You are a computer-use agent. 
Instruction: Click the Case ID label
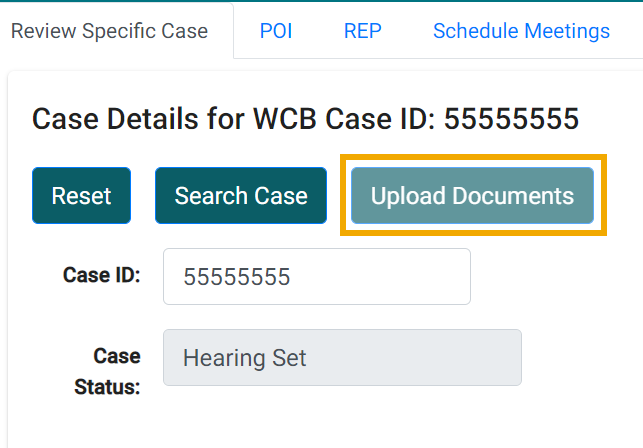coord(101,275)
